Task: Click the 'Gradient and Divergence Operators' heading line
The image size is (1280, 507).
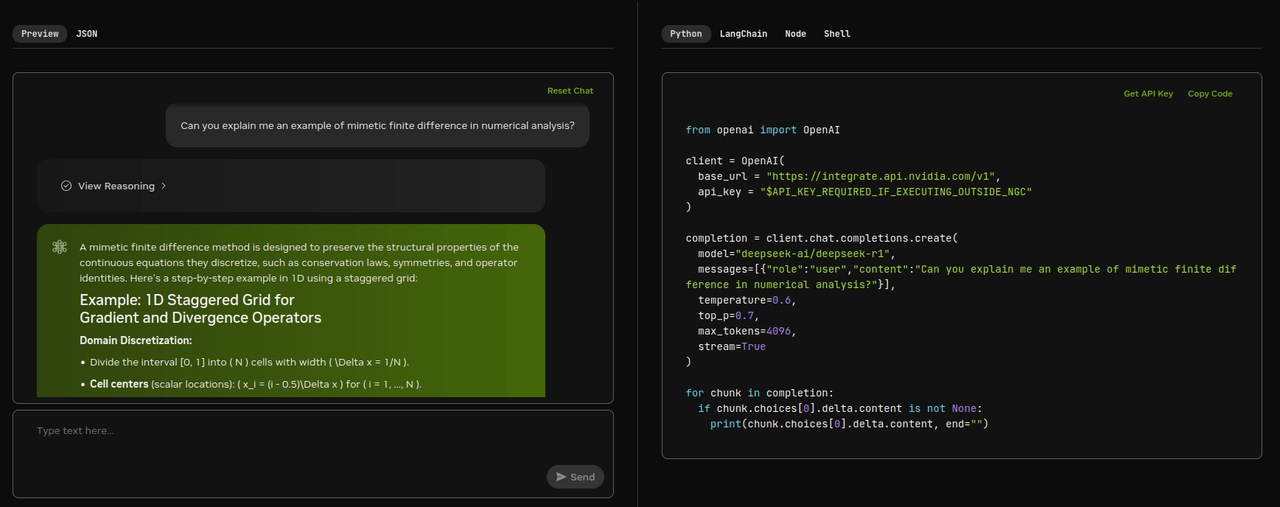Action: coord(201,318)
